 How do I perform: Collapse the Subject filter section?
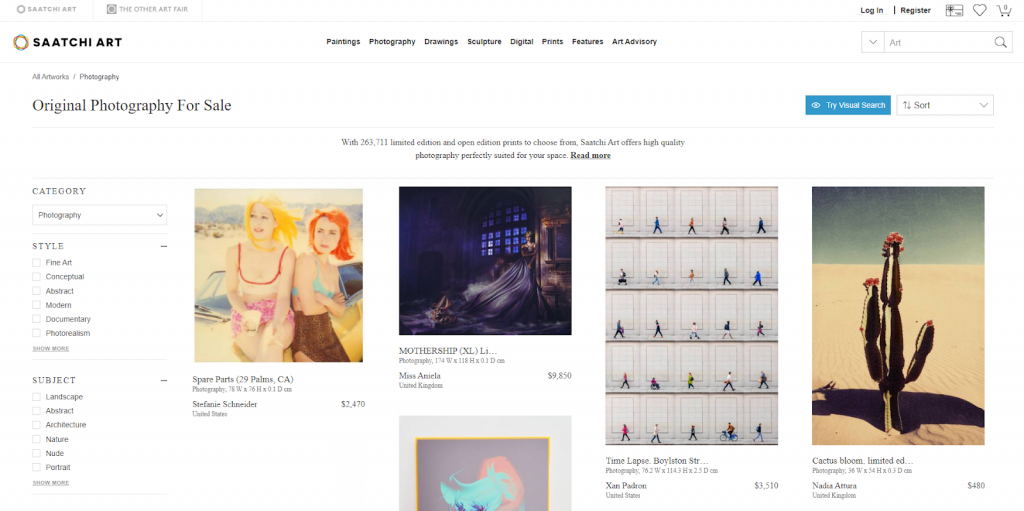tap(163, 380)
